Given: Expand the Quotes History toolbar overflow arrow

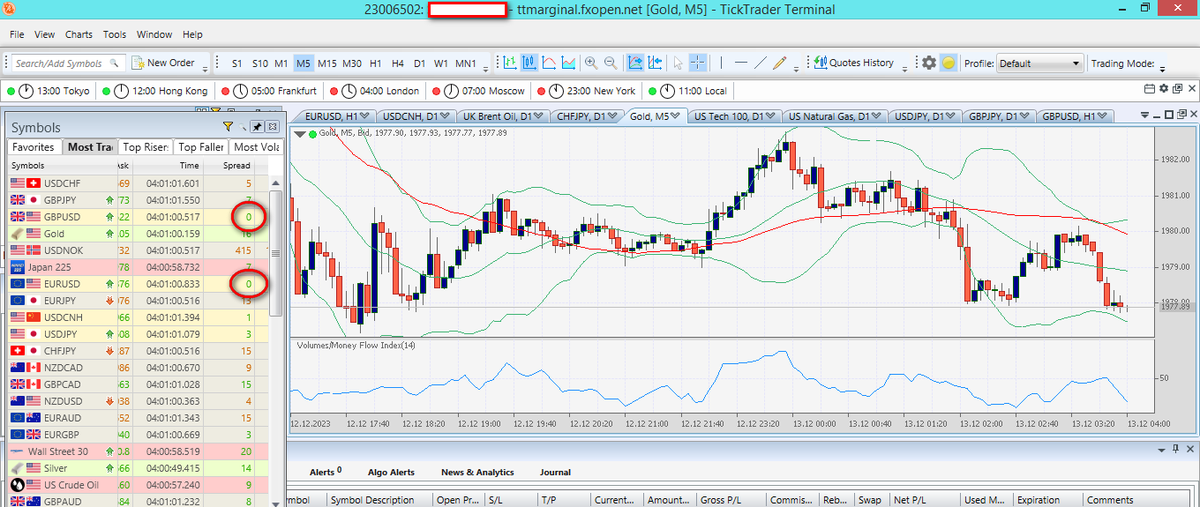Looking at the screenshot, I should coord(906,68).
